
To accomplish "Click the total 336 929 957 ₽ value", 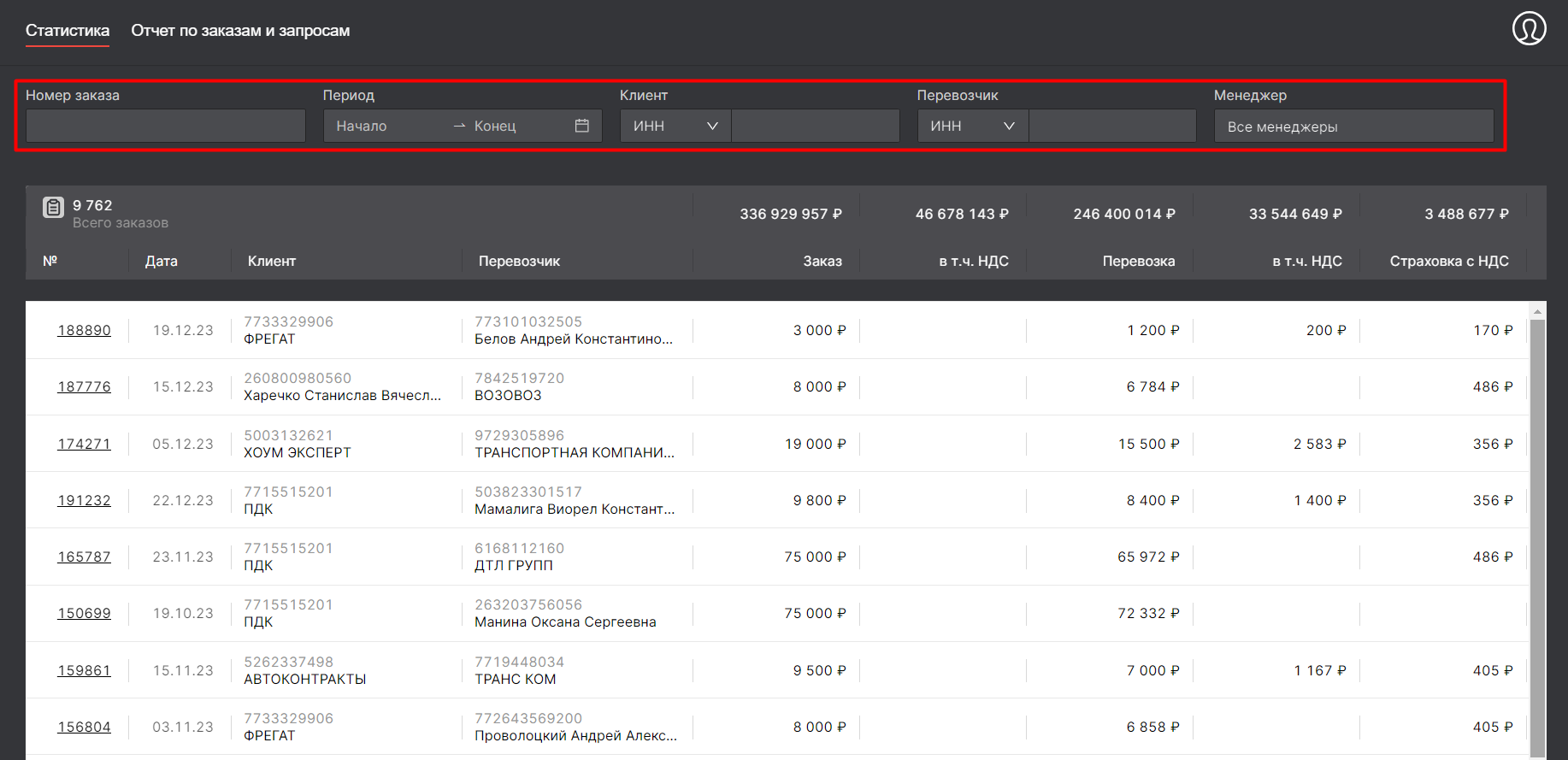I will pos(791,214).
